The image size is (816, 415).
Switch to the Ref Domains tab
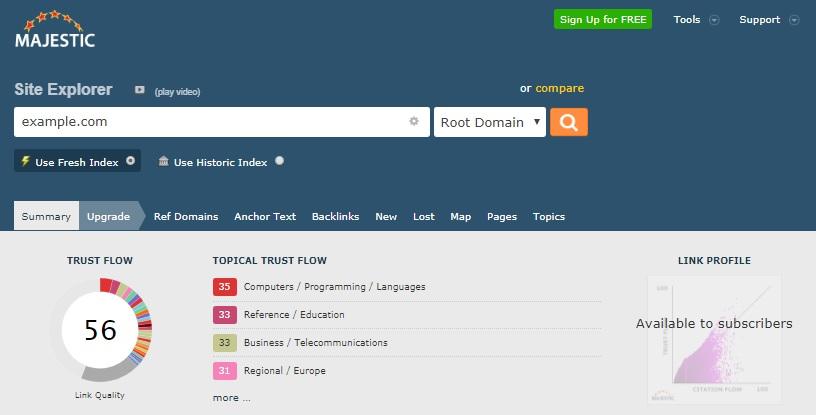(186, 217)
